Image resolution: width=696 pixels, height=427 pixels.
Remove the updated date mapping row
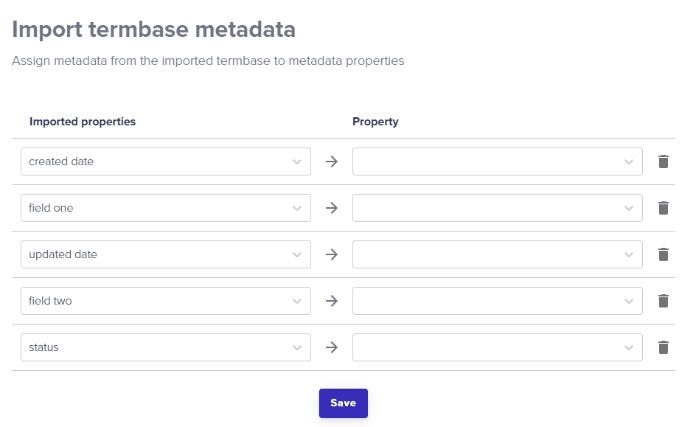coord(663,254)
